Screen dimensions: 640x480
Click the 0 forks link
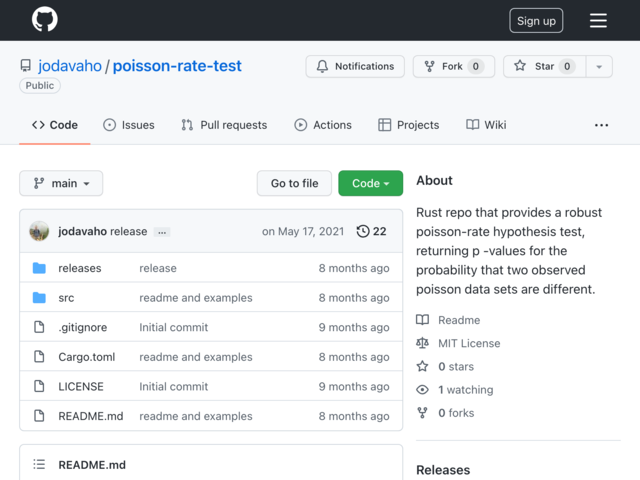tap(456, 413)
